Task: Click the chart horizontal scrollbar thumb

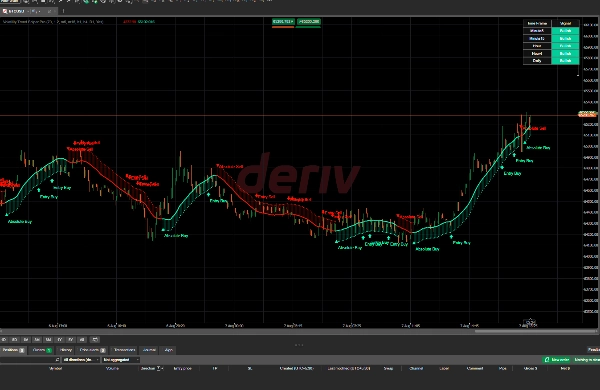Action: tap(536, 331)
